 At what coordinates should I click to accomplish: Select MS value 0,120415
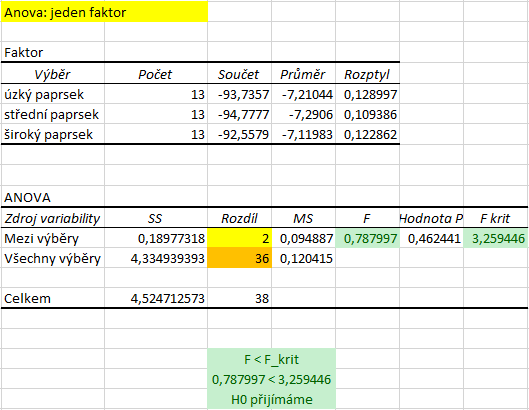point(304,258)
